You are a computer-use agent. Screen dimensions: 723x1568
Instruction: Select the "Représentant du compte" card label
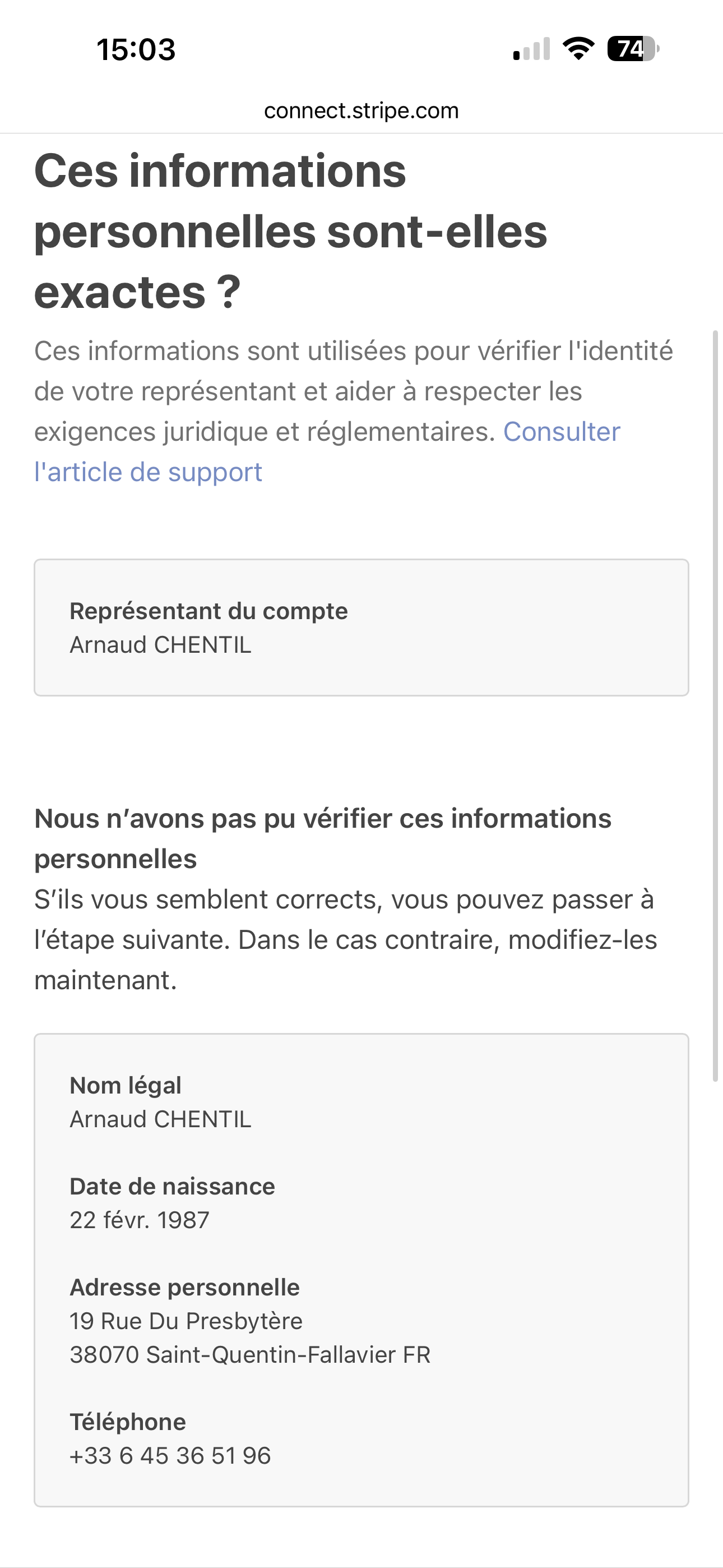(x=208, y=611)
